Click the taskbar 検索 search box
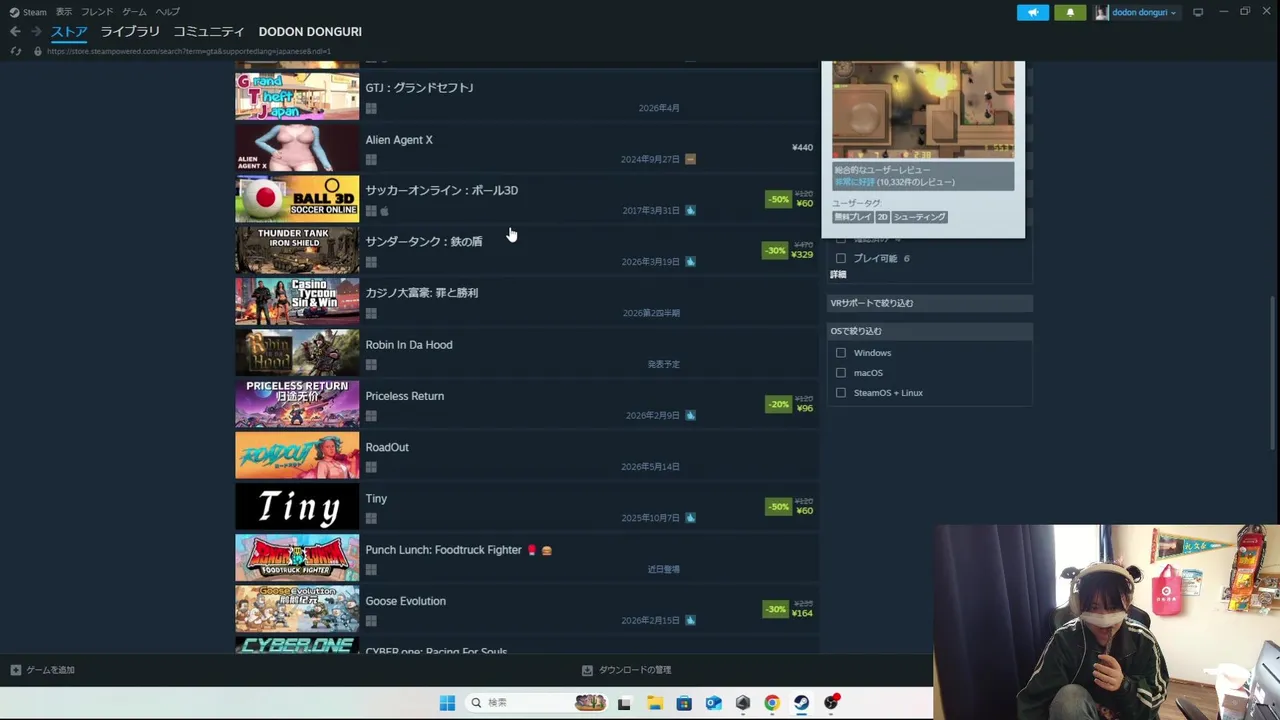The image size is (1280, 720). tap(534, 703)
